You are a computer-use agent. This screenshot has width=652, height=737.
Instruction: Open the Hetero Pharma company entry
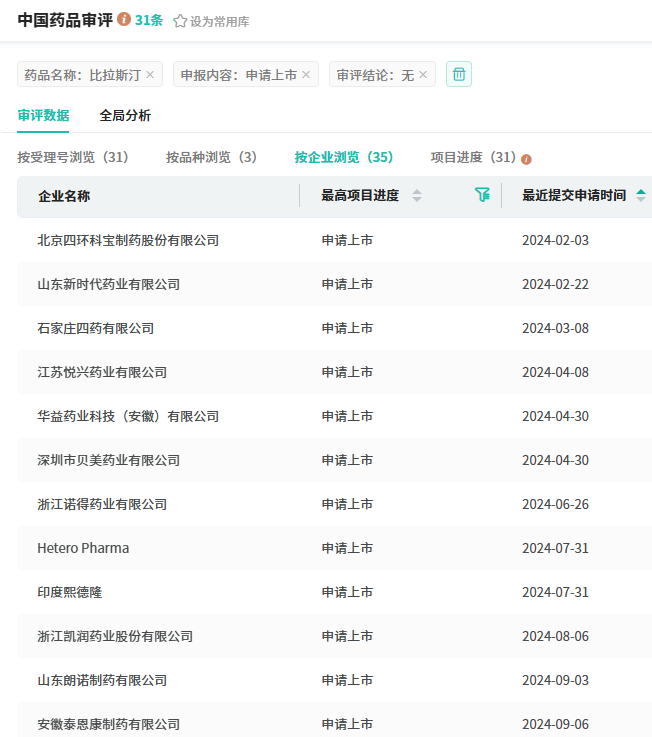pos(83,548)
